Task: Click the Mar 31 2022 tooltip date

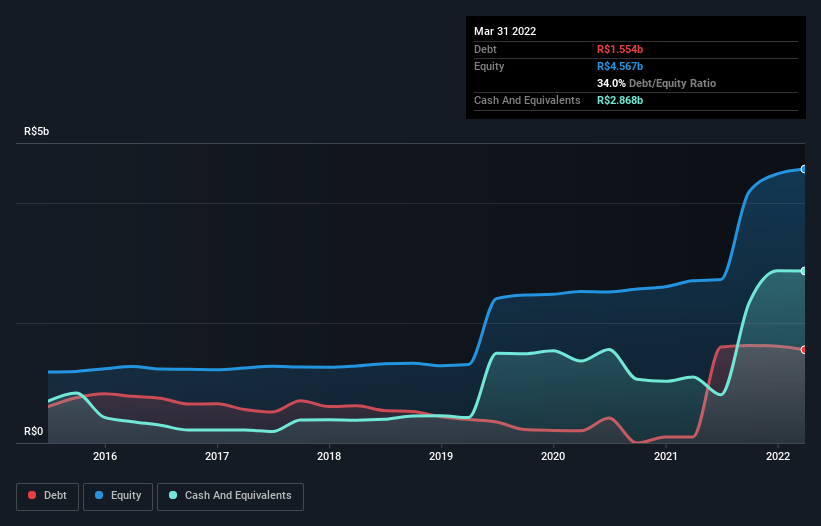Action: pyautogui.click(x=505, y=31)
